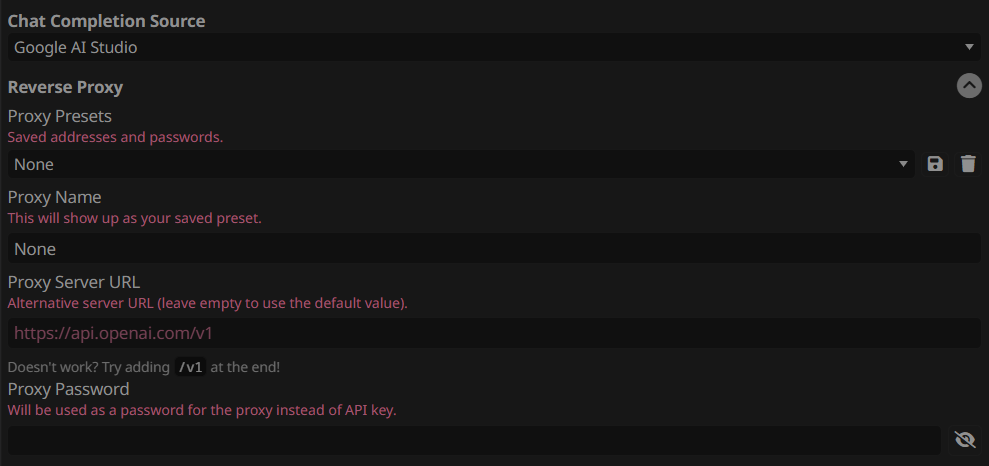Select the Proxy Password input box
The height and width of the screenshot is (466, 989).
474,440
